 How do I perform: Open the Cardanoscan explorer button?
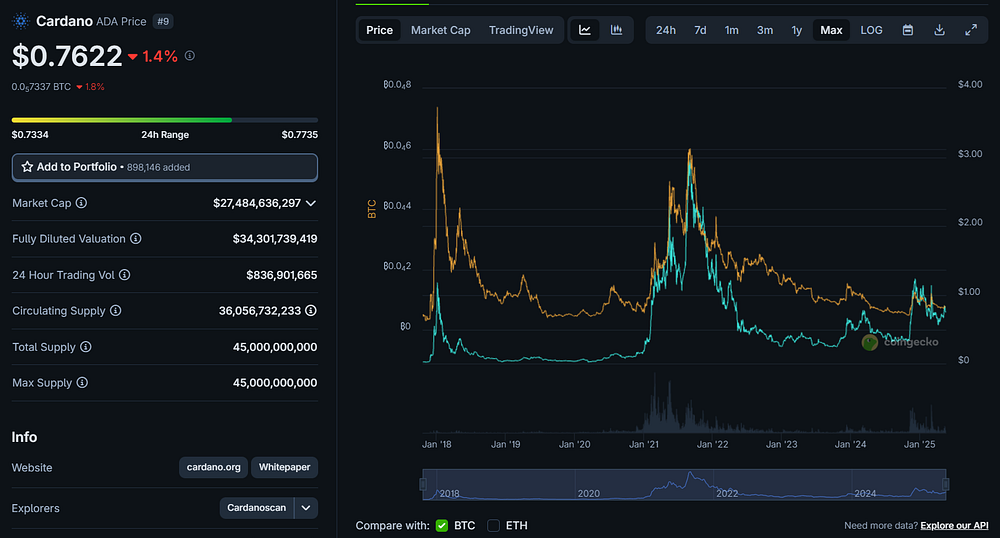point(256,508)
